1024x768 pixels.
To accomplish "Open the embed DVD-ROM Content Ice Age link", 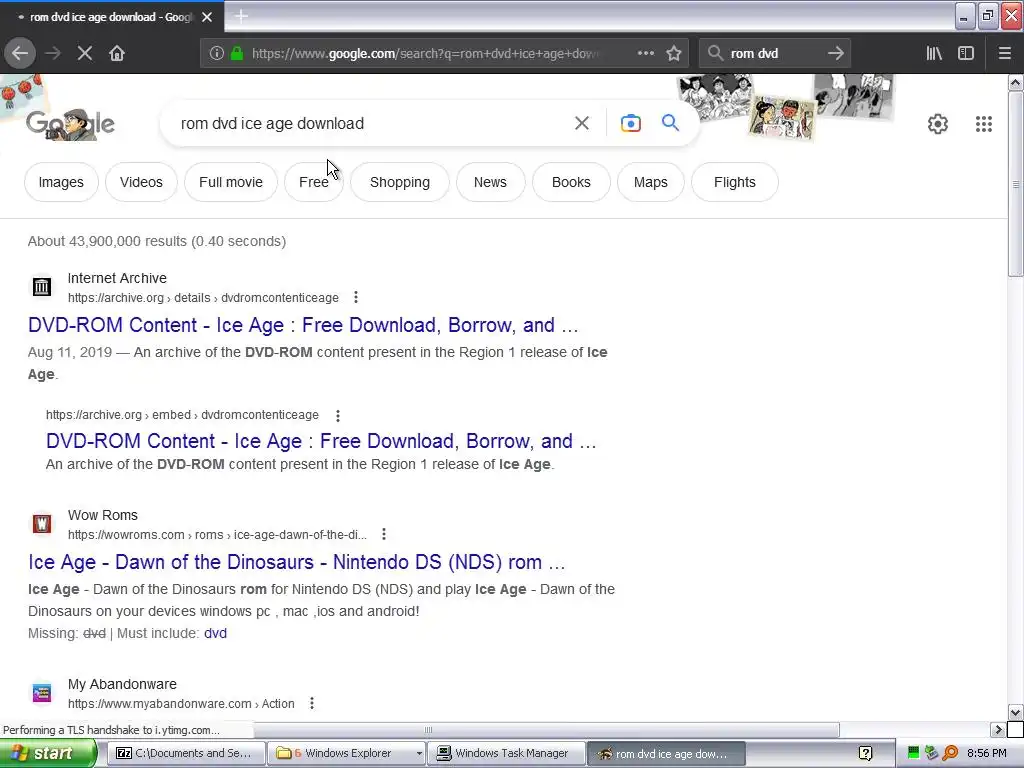I will point(321,441).
